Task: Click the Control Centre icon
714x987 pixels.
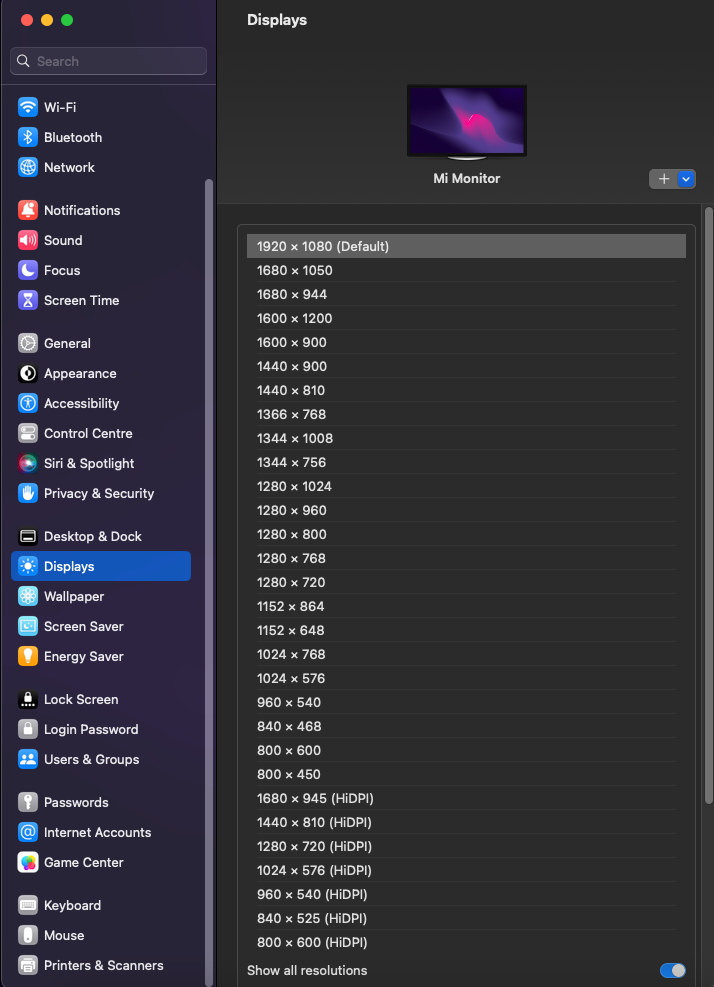Action: click(28, 433)
